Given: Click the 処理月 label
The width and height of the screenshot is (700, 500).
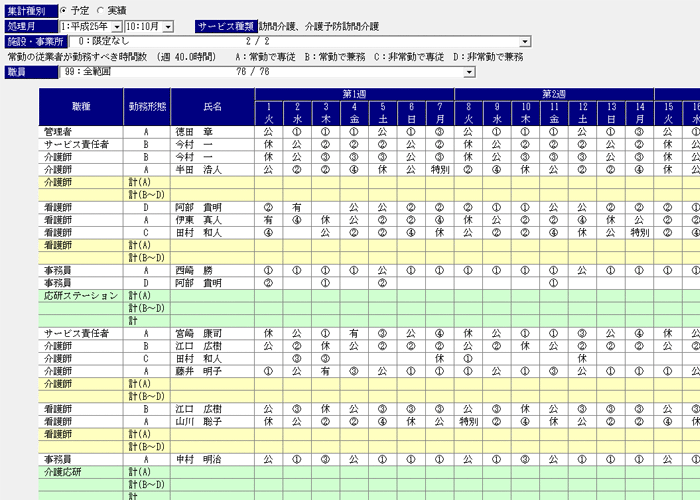Looking at the screenshot, I should coord(31,26).
